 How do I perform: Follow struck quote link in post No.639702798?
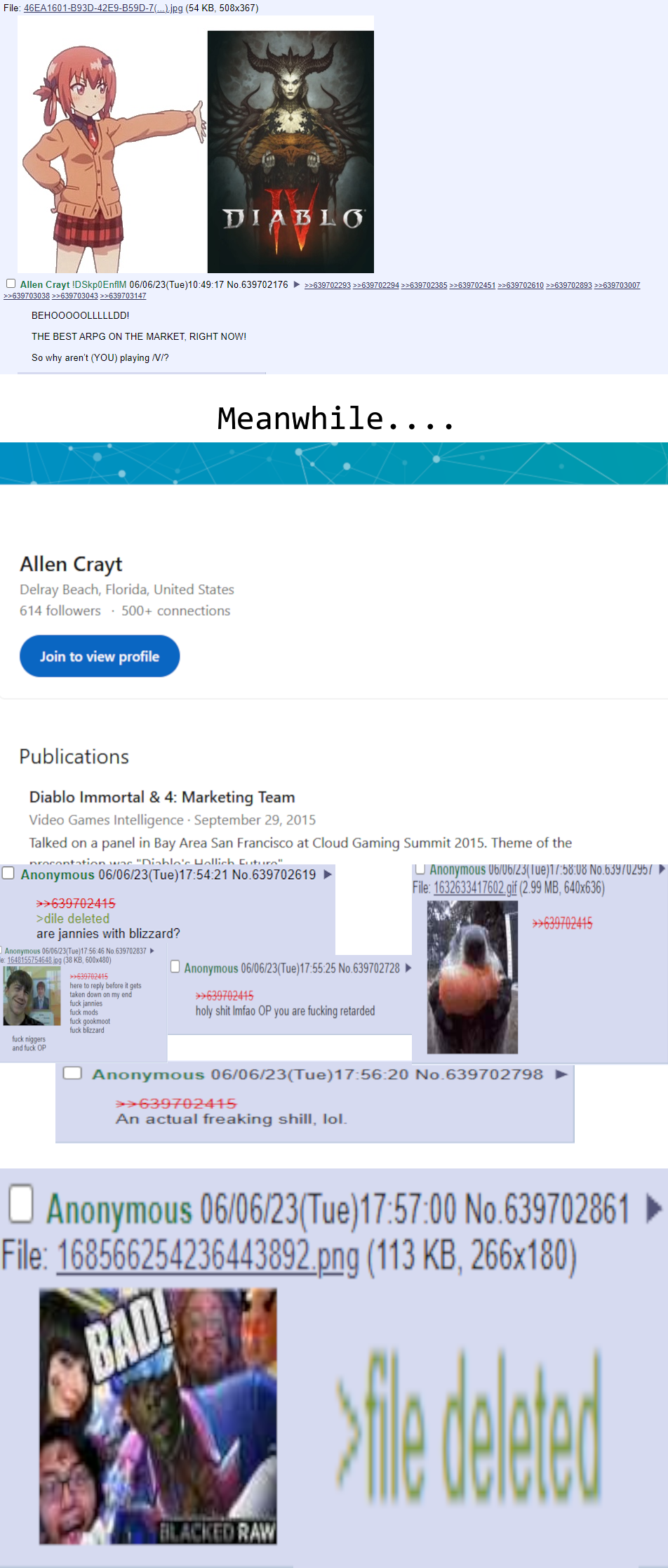coord(176,1103)
